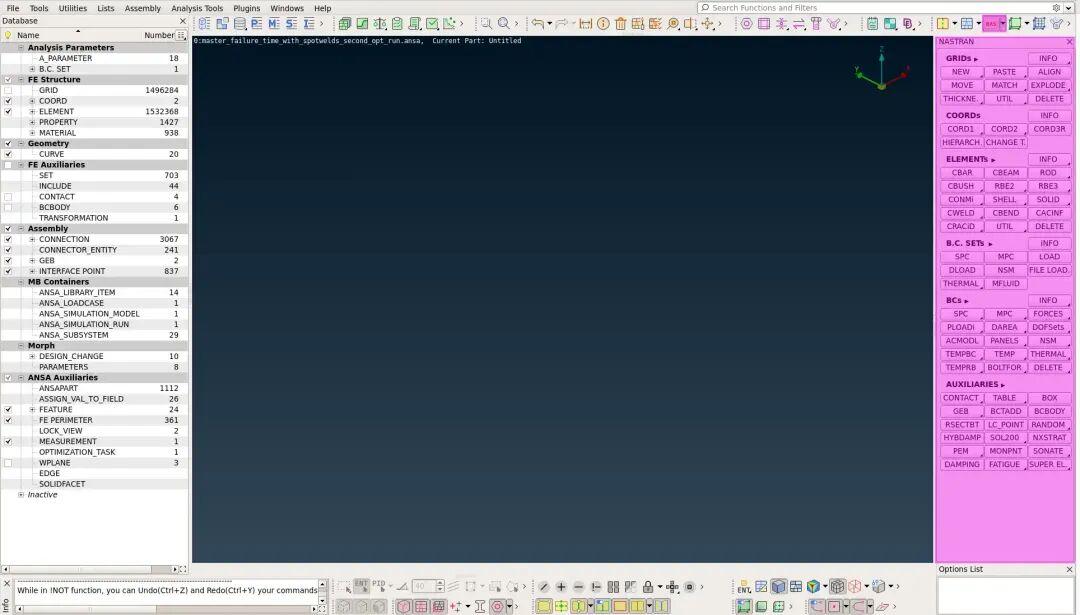Expand the B.C. SET tree node
The image size is (1080, 615).
coord(32,69)
